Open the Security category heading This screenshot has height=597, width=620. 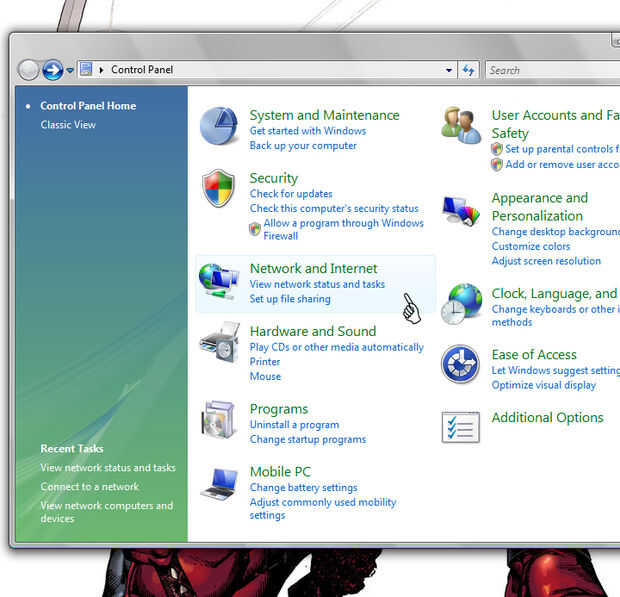(x=274, y=178)
